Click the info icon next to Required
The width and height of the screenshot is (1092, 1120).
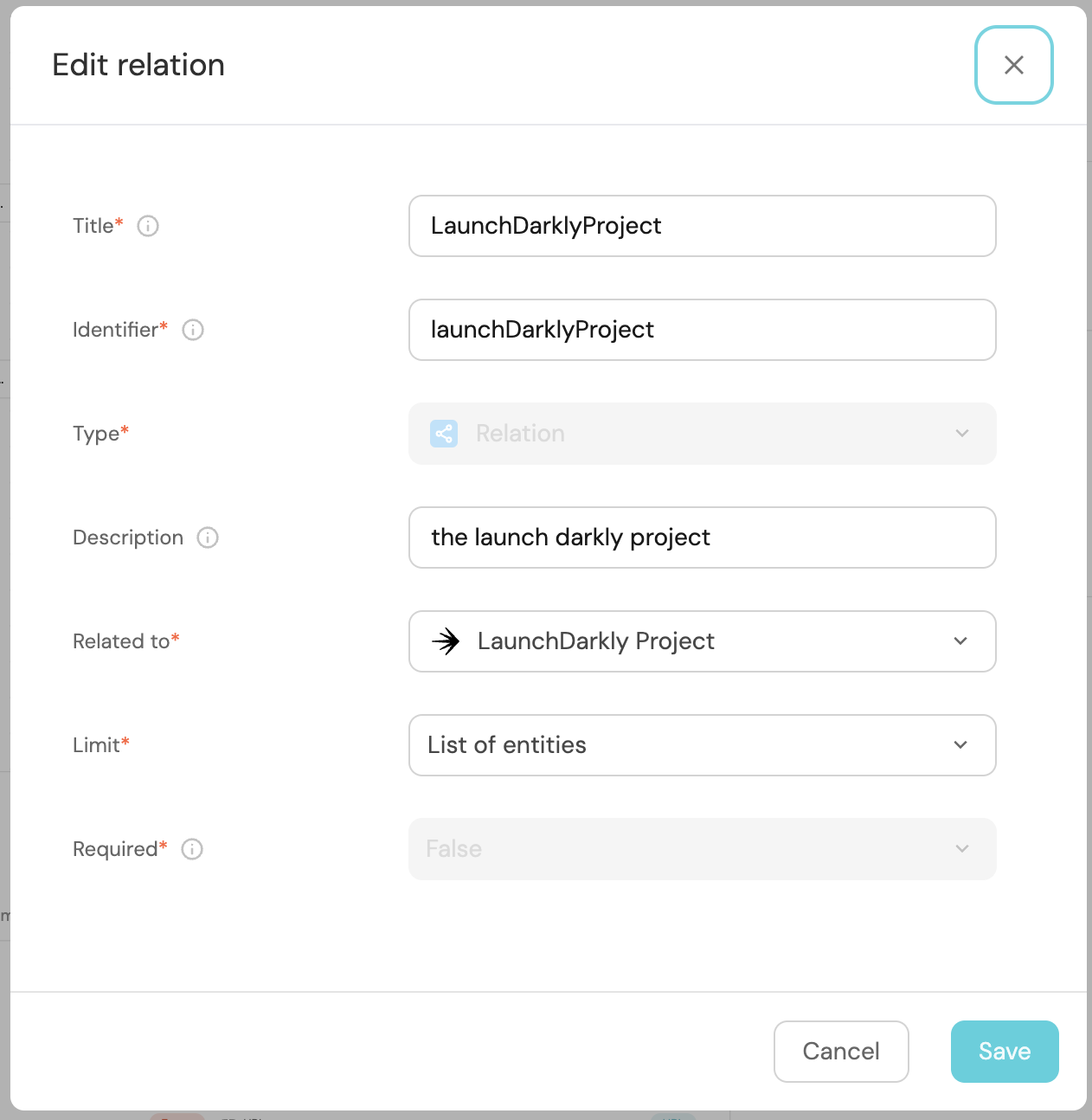[x=192, y=849]
